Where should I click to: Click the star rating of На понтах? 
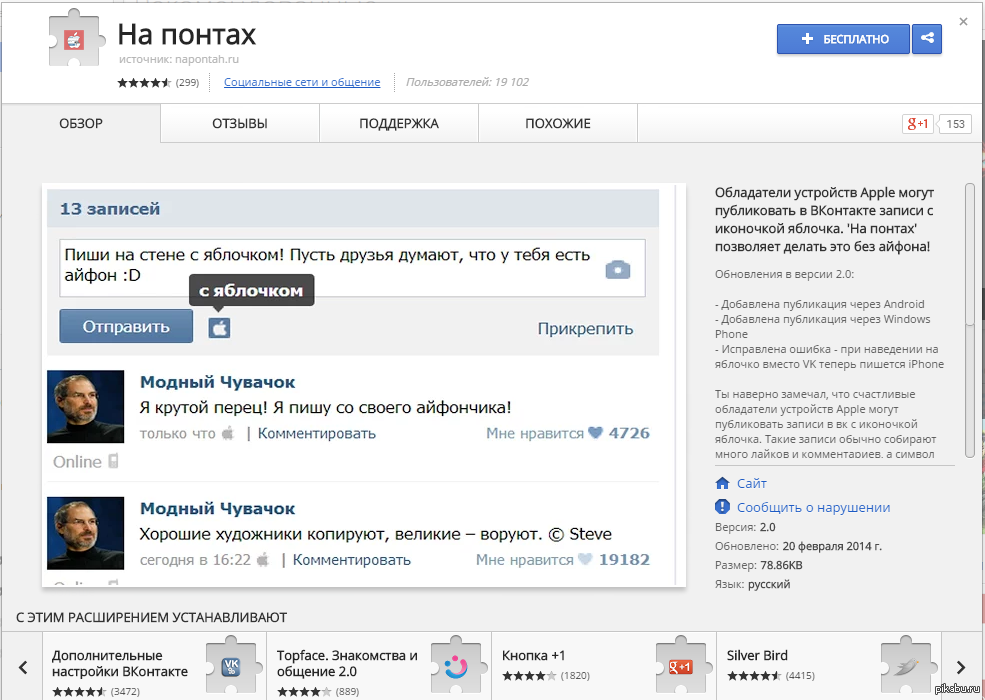[144, 82]
